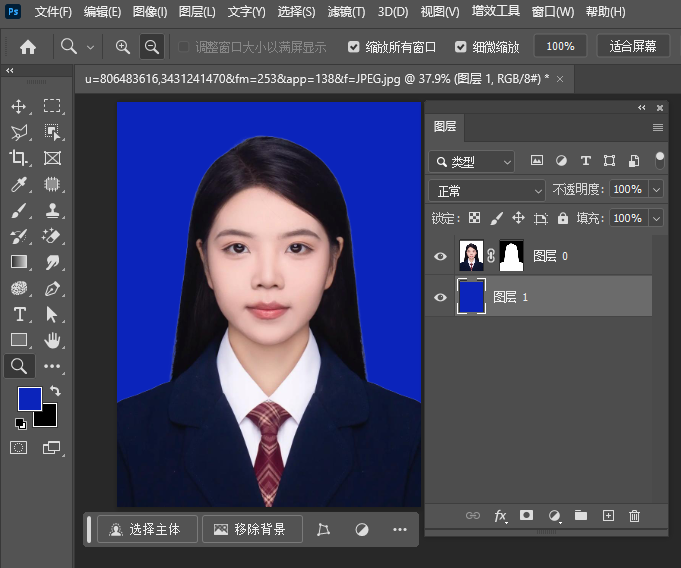Select the Move tool
This screenshot has width=681, height=568.
(19, 106)
